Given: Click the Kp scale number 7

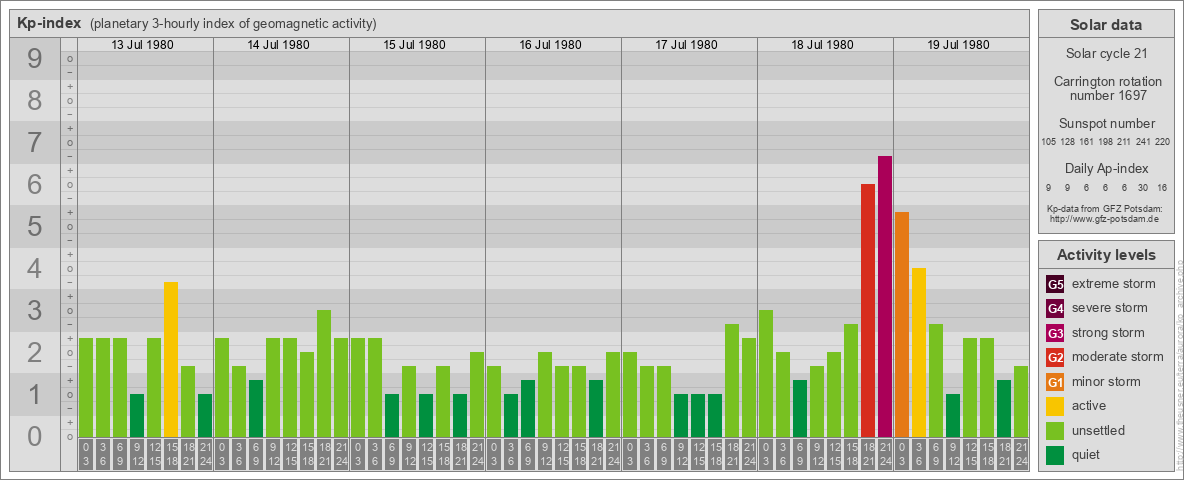Looking at the screenshot, I should pyautogui.click(x=34, y=142).
